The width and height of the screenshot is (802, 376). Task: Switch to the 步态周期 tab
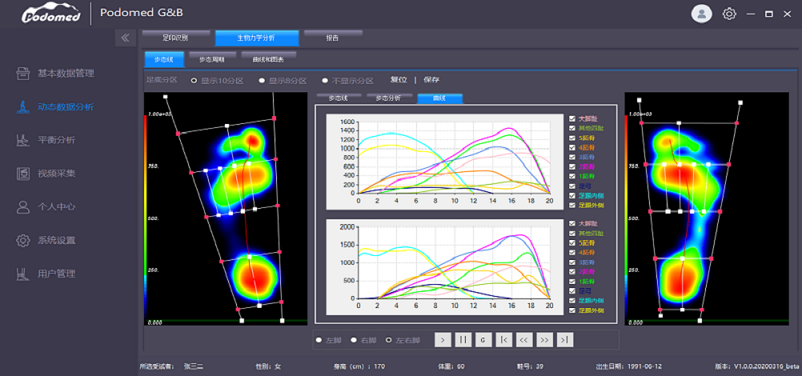coord(212,59)
